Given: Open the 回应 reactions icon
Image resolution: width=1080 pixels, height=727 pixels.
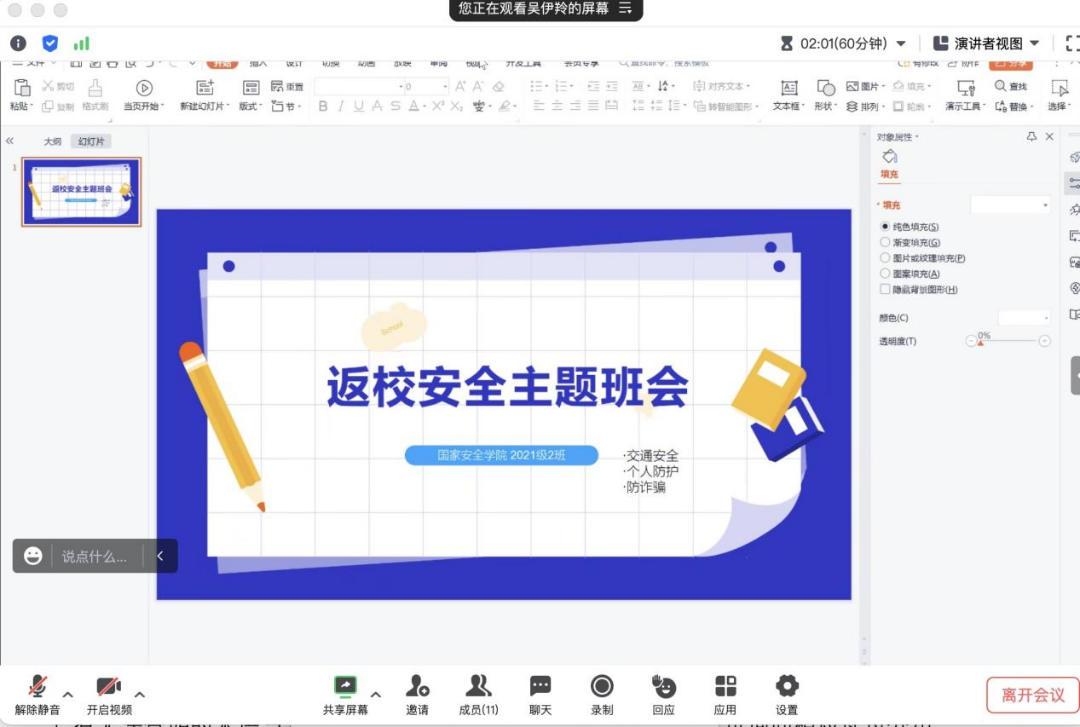Looking at the screenshot, I should click(x=663, y=686).
